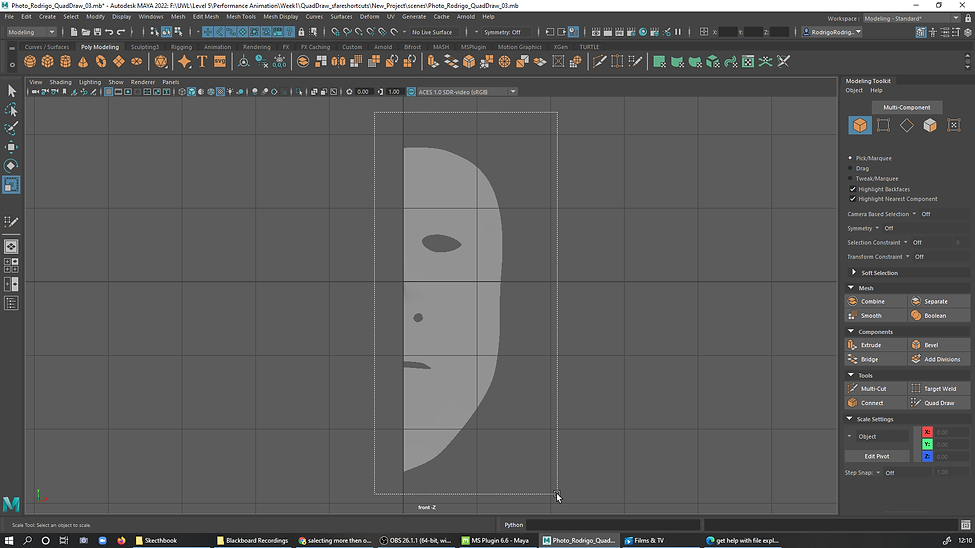975x548 pixels.
Task: Open the Transform Constraint dropdown
Action: pyautogui.click(x=907, y=256)
